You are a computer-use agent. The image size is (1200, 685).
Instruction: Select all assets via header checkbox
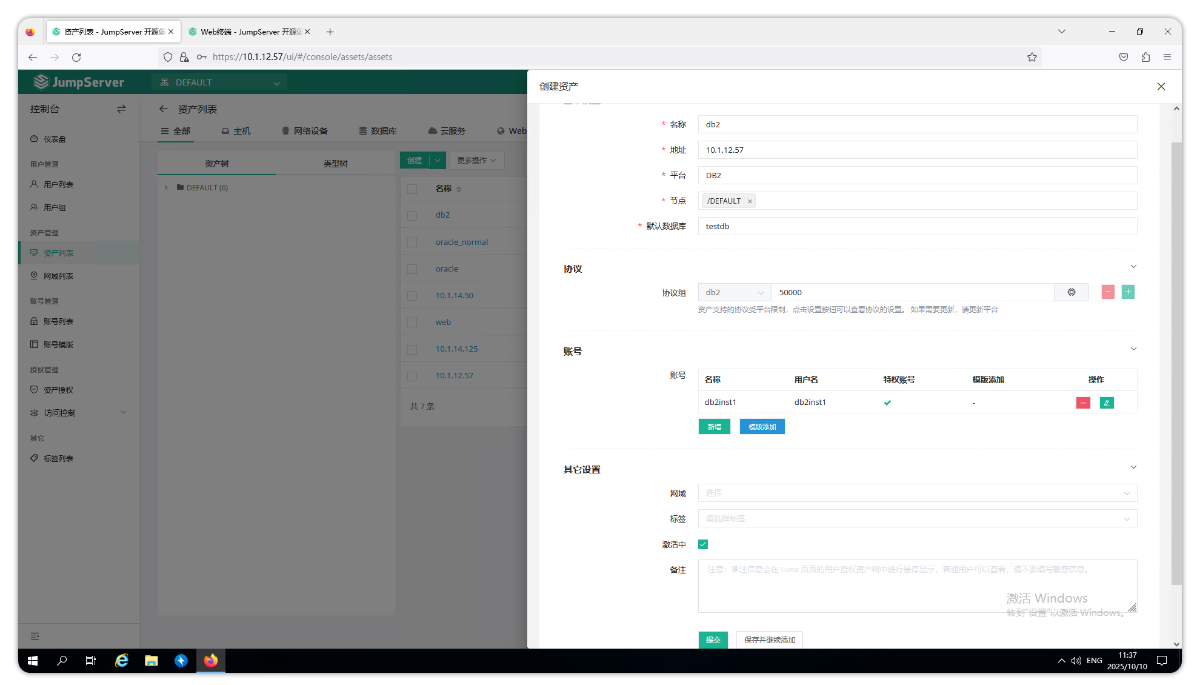coord(412,188)
